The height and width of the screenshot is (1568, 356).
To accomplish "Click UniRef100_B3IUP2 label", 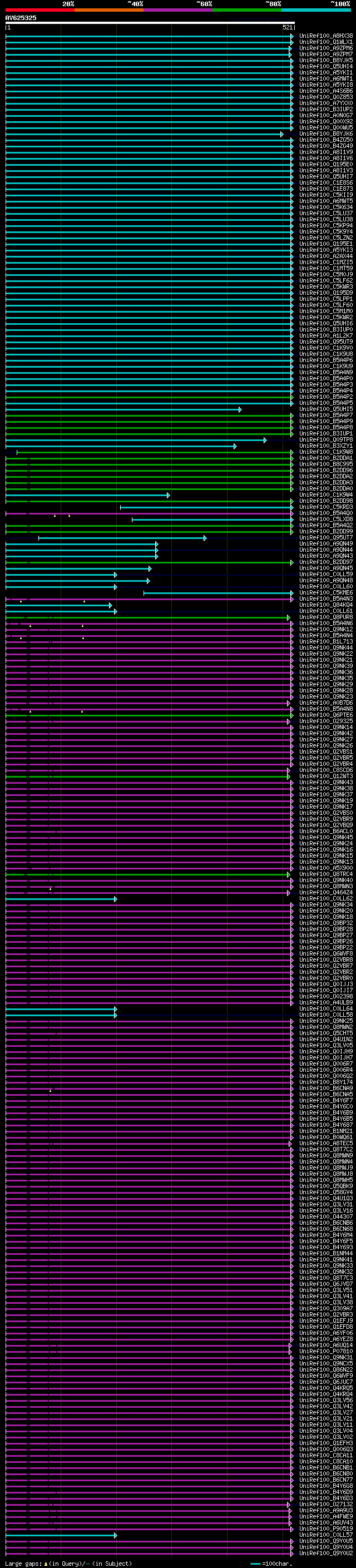I will click(326, 110).
